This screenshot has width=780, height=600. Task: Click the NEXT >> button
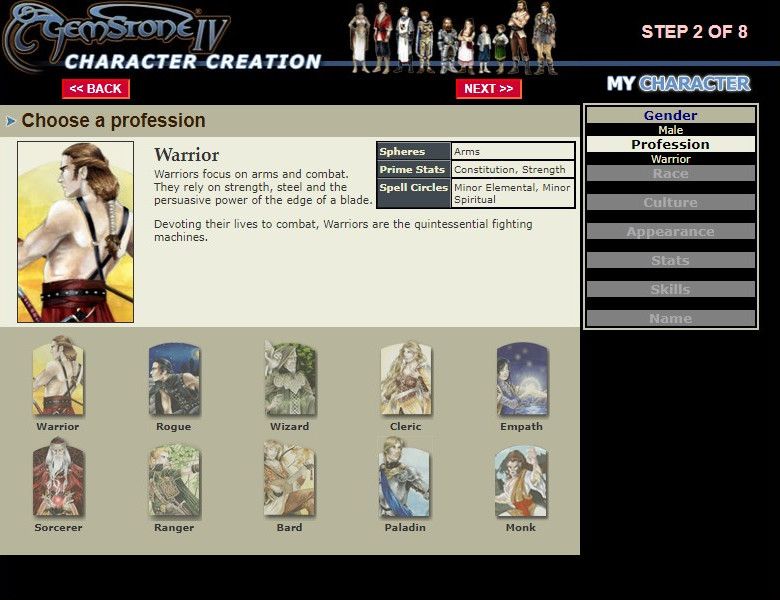pos(488,89)
